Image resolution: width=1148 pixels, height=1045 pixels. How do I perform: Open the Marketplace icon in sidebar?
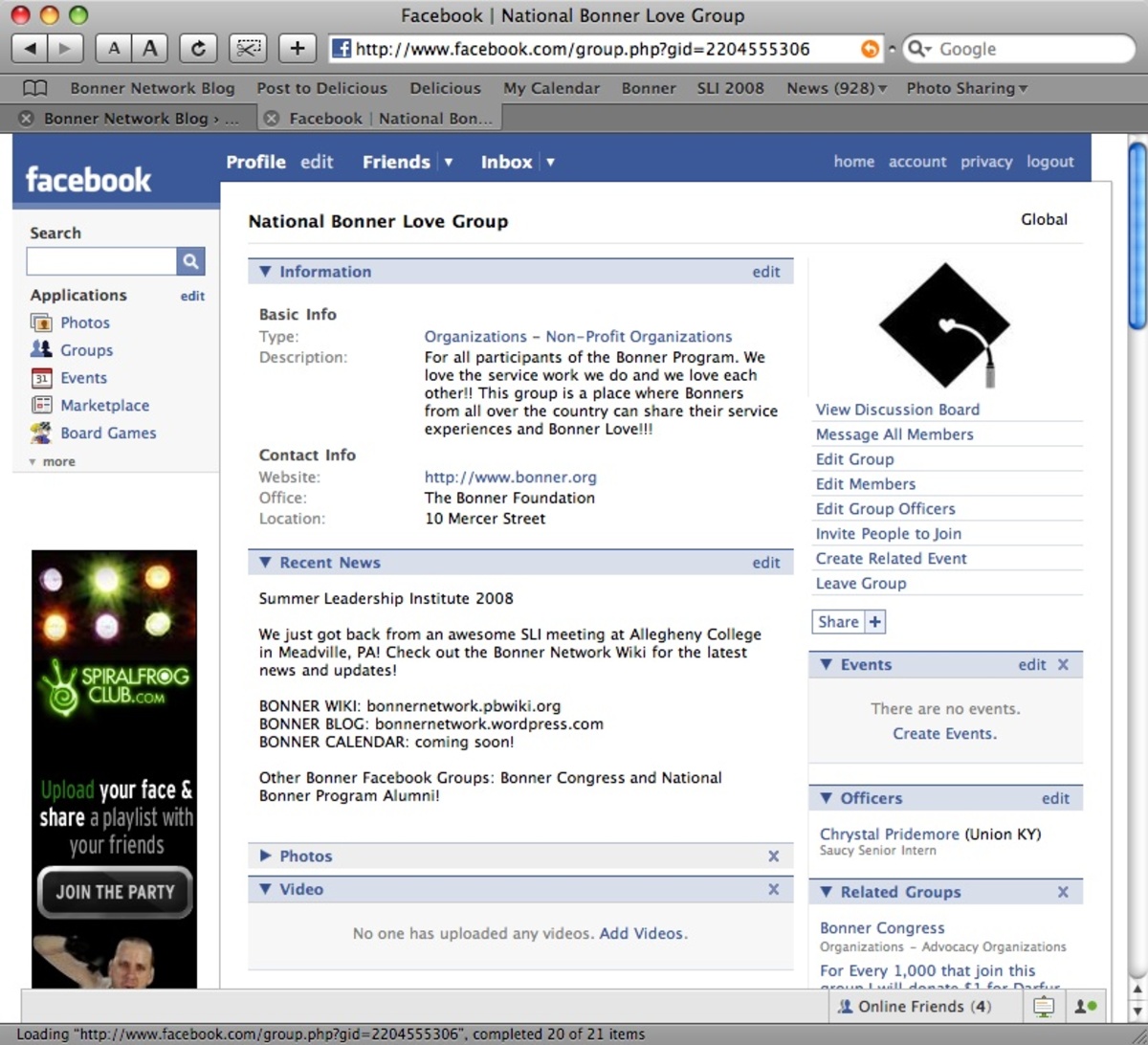[41, 405]
